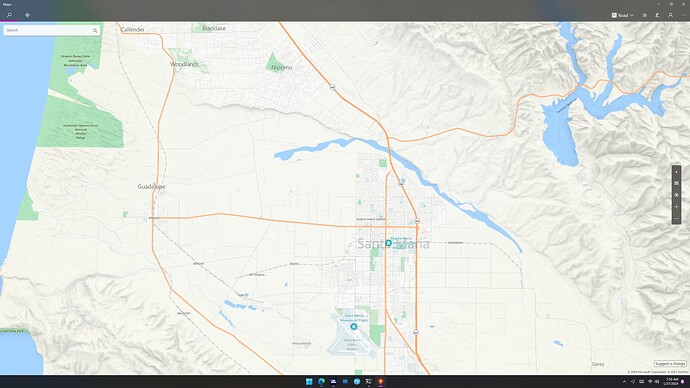The width and height of the screenshot is (690, 388).
Task: Restore down the Maps window
Action: [671, 4]
